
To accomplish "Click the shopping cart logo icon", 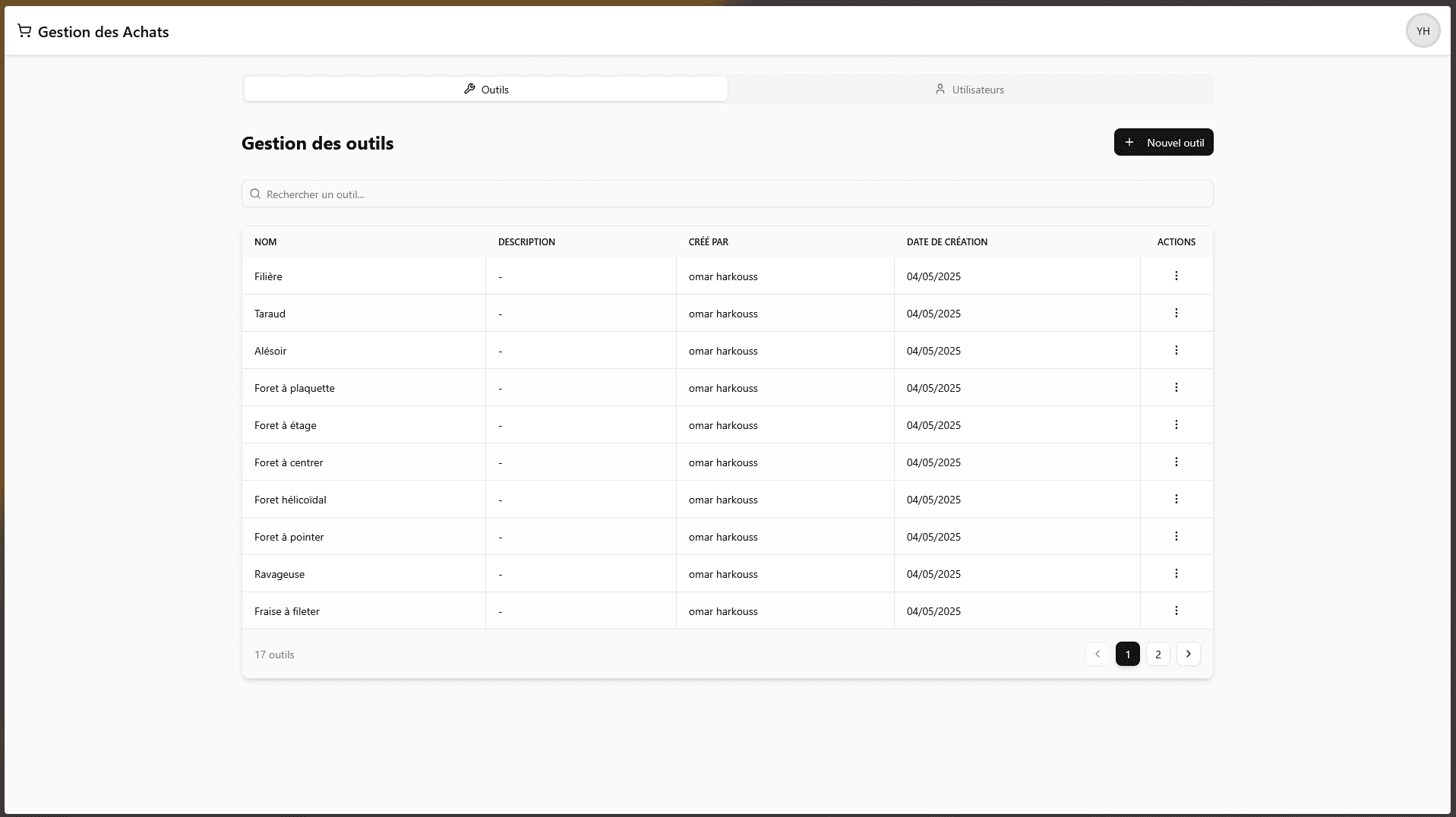I will [x=24, y=31].
